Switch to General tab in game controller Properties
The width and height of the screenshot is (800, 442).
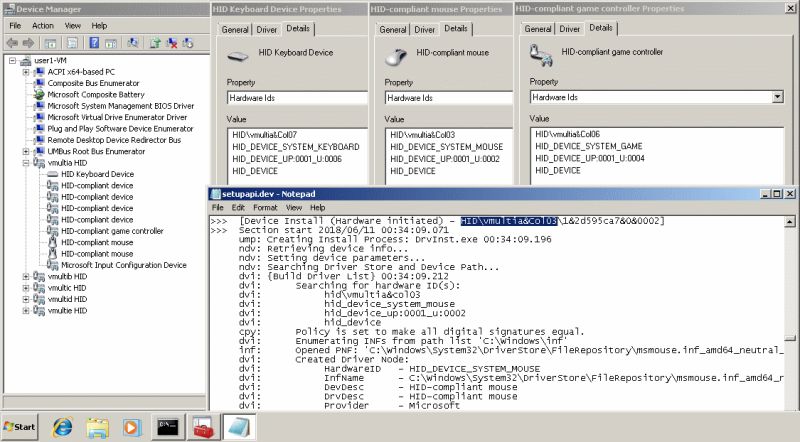click(x=538, y=29)
